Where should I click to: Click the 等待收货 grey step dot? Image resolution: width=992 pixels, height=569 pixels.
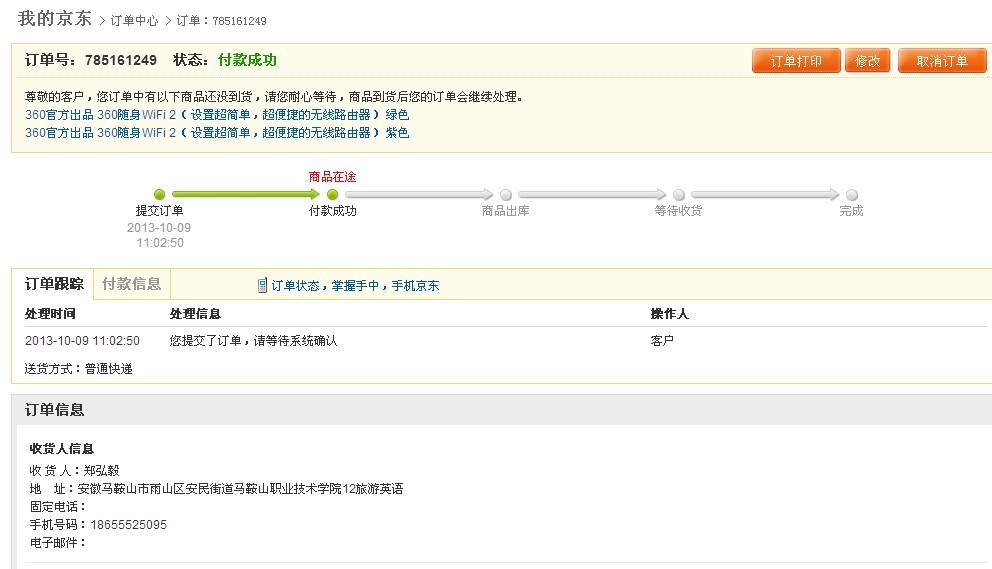point(679,194)
